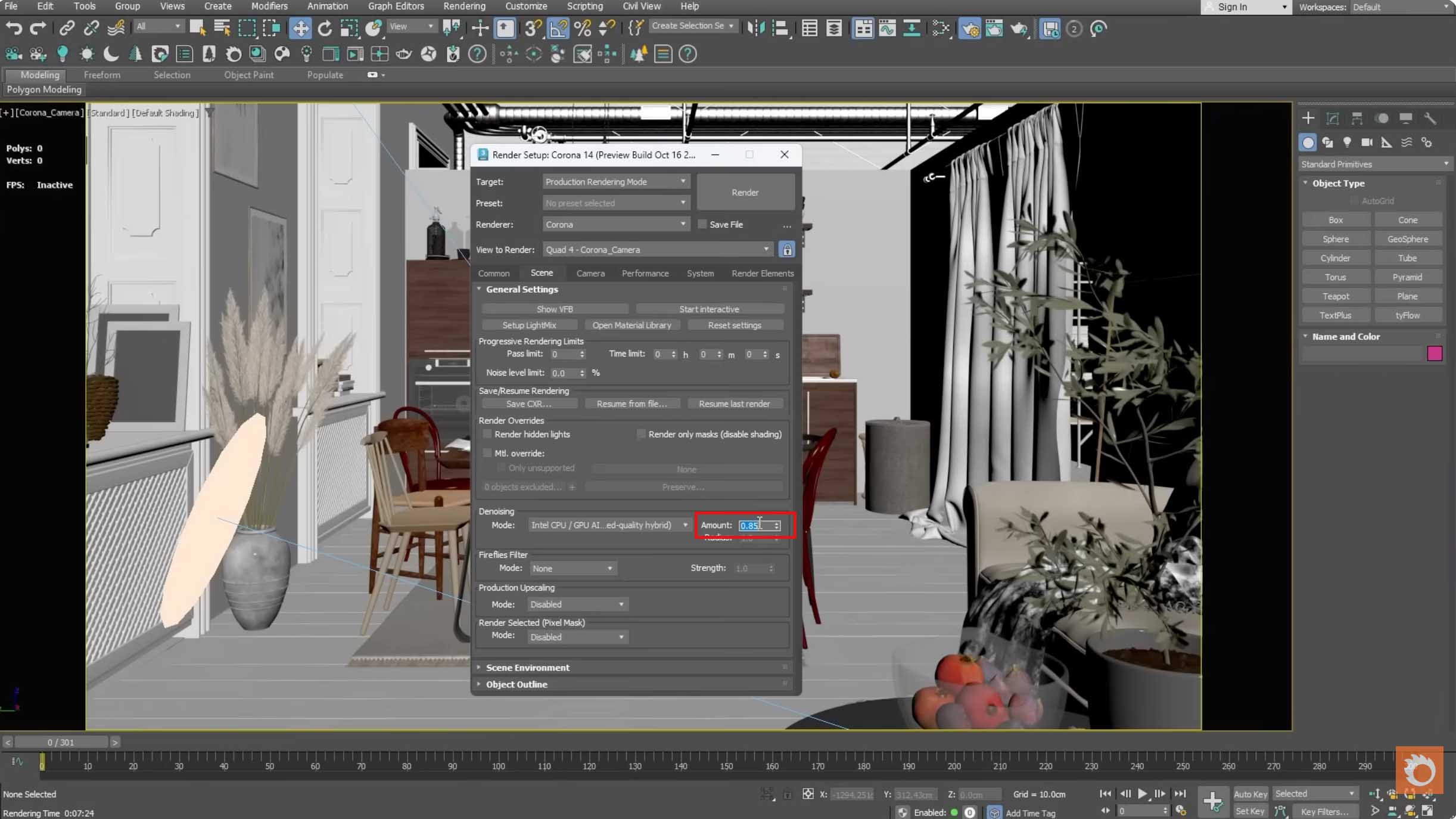Enable the Mtl. override checkbox
Viewport: 1456px width, 819px height.
point(487,453)
